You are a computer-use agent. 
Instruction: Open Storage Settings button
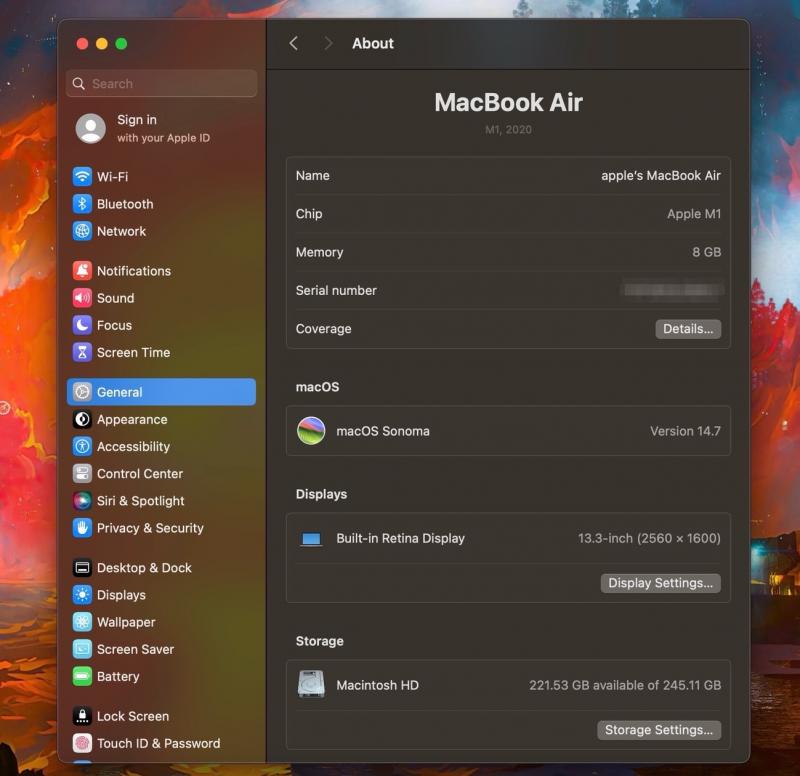pyautogui.click(x=659, y=730)
